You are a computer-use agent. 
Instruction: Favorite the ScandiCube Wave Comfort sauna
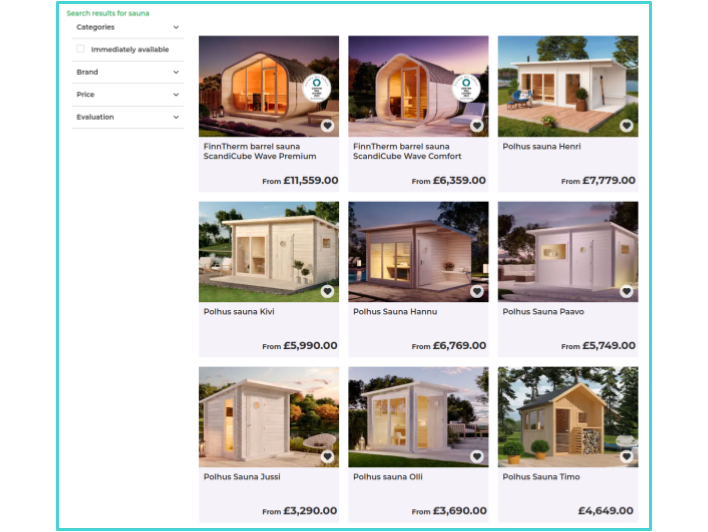pyautogui.click(x=477, y=126)
